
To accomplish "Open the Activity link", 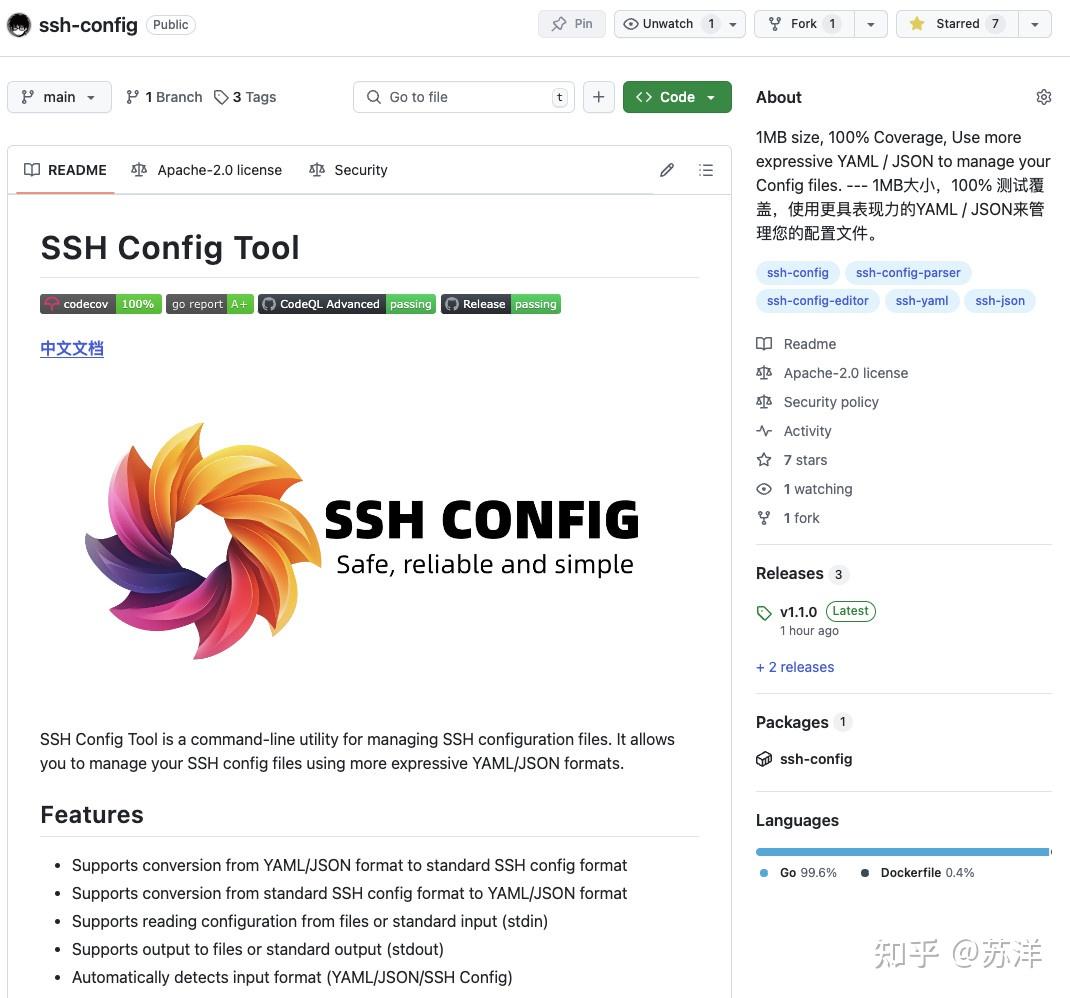I will click(x=794, y=431).
